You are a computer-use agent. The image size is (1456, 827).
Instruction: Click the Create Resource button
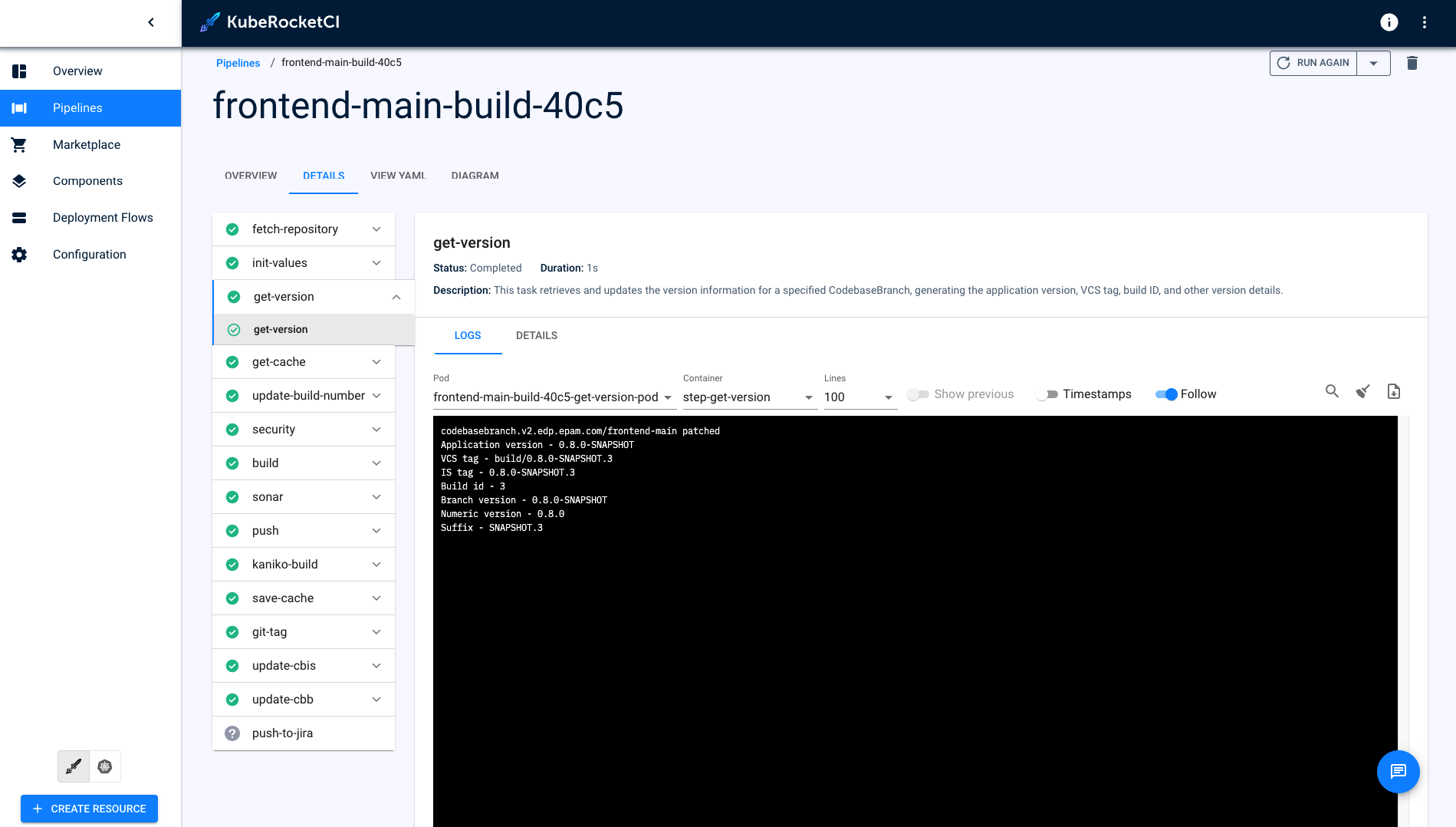89,809
